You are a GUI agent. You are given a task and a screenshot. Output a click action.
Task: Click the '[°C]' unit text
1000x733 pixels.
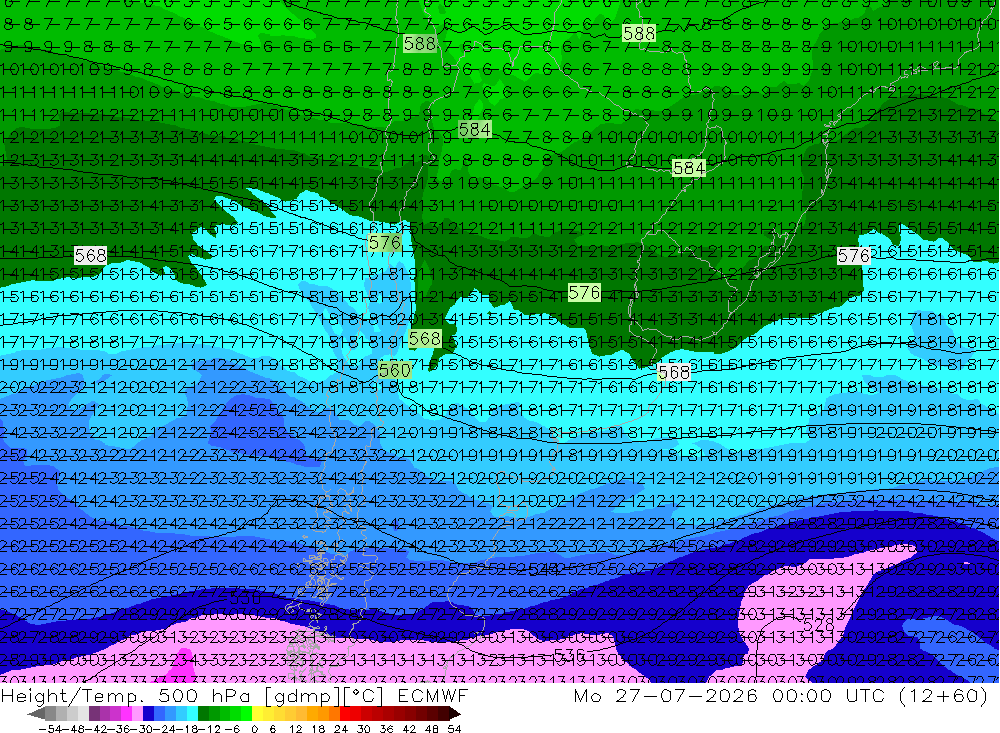(x=363, y=696)
